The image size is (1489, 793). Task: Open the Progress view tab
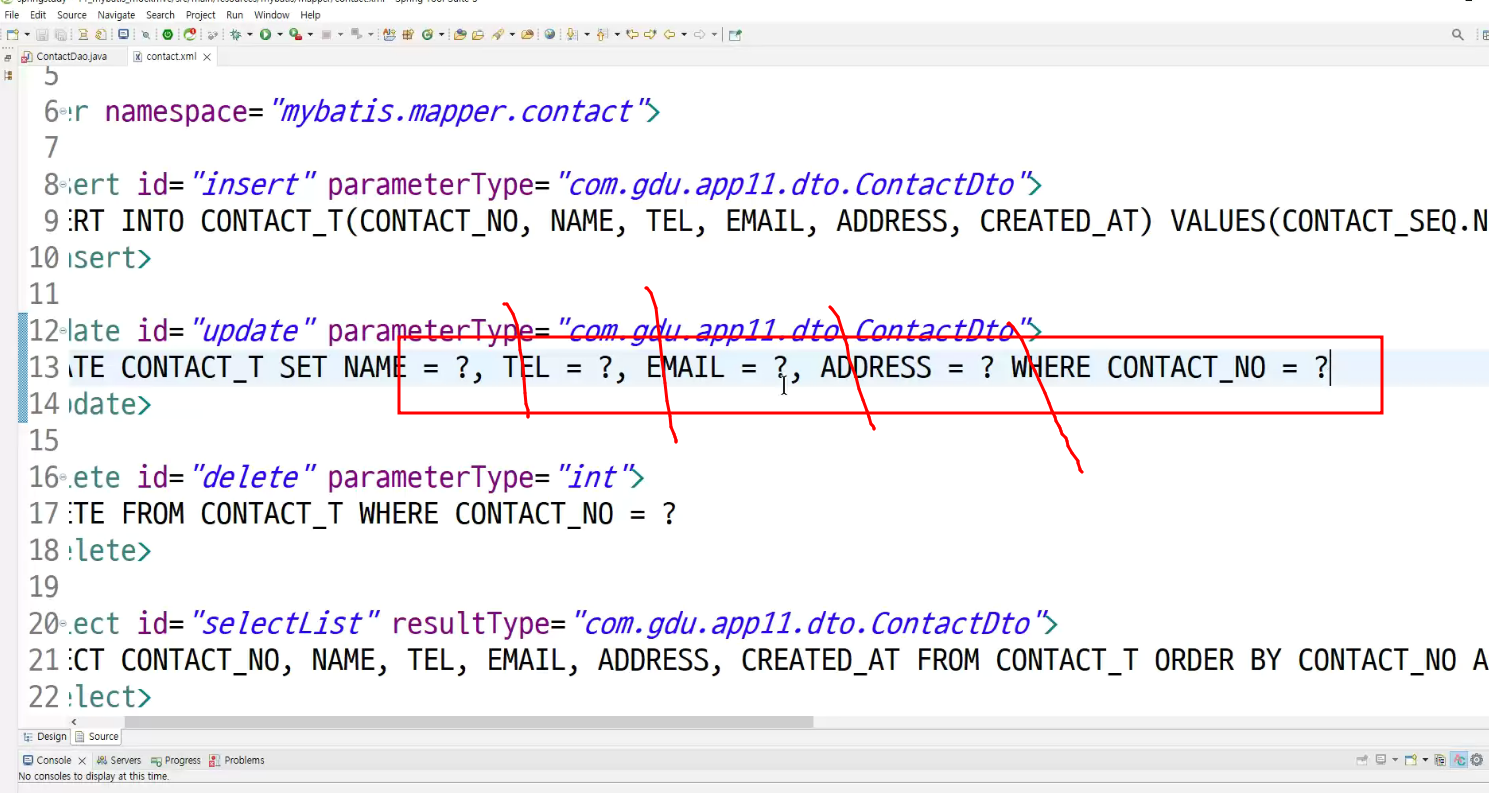pyautogui.click(x=176, y=760)
